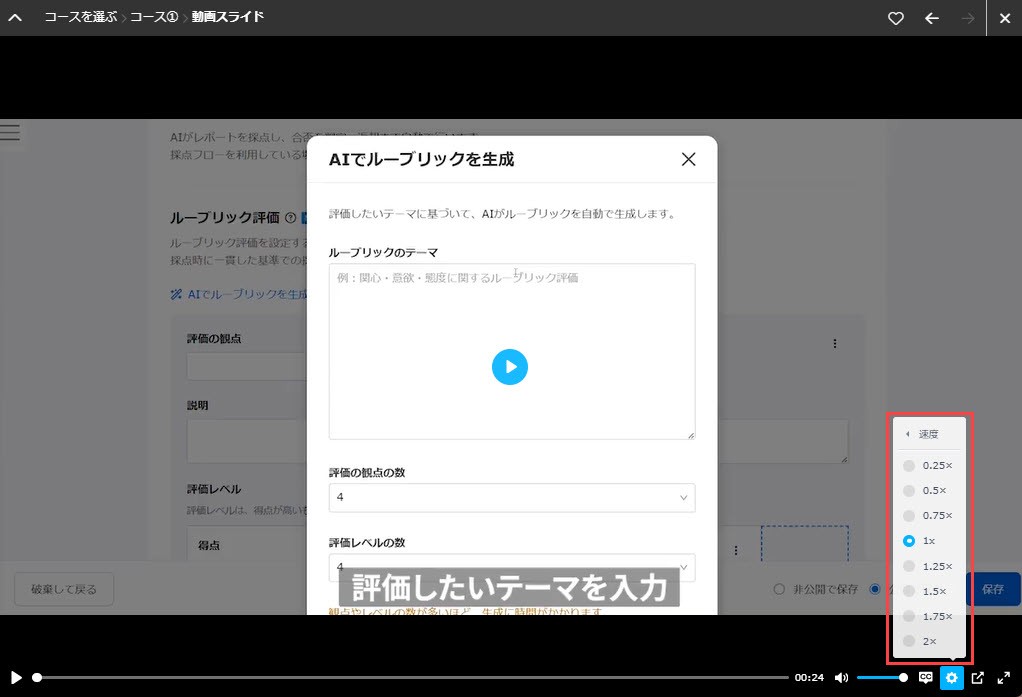Open the 評価の観点の数 dropdown
The image size is (1022, 697).
[511, 497]
